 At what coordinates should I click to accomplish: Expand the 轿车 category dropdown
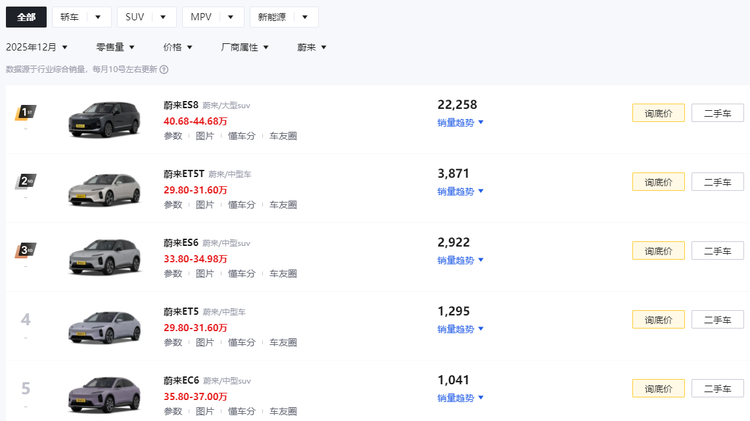[83, 17]
